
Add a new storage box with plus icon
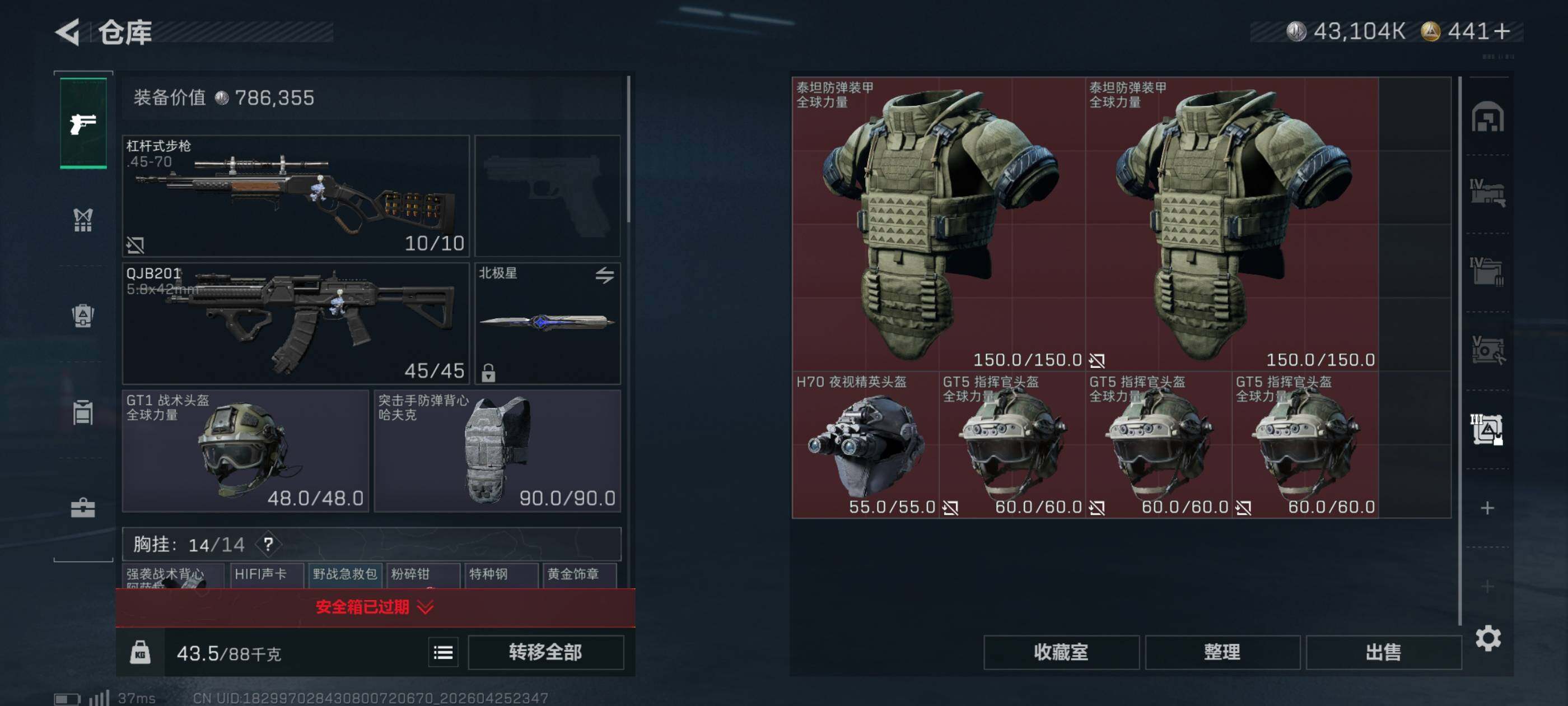[1487, 508]
